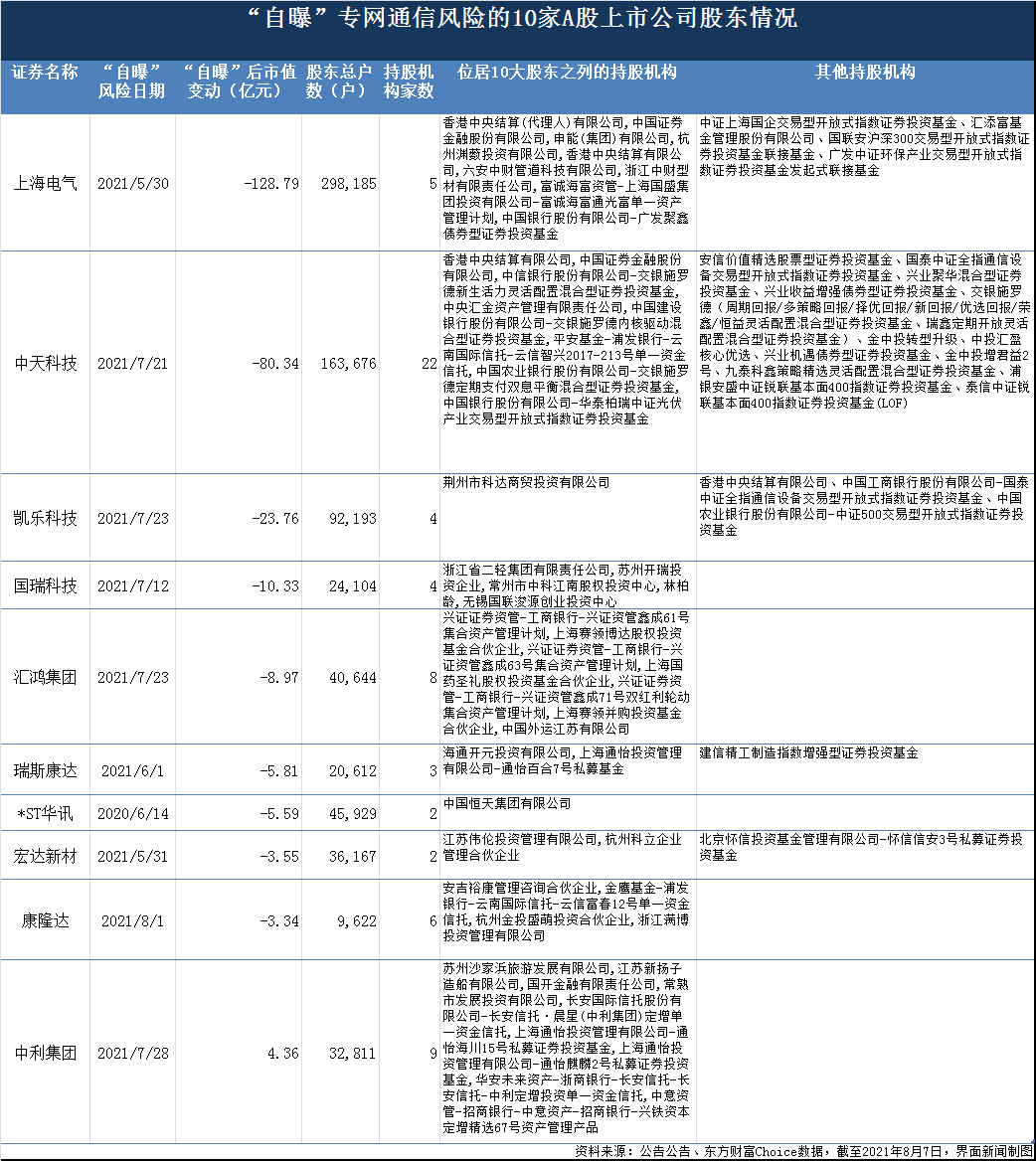Screen dimensions: 1036x1161
Task: Click shareholder count 163,676
Action: 349,364
